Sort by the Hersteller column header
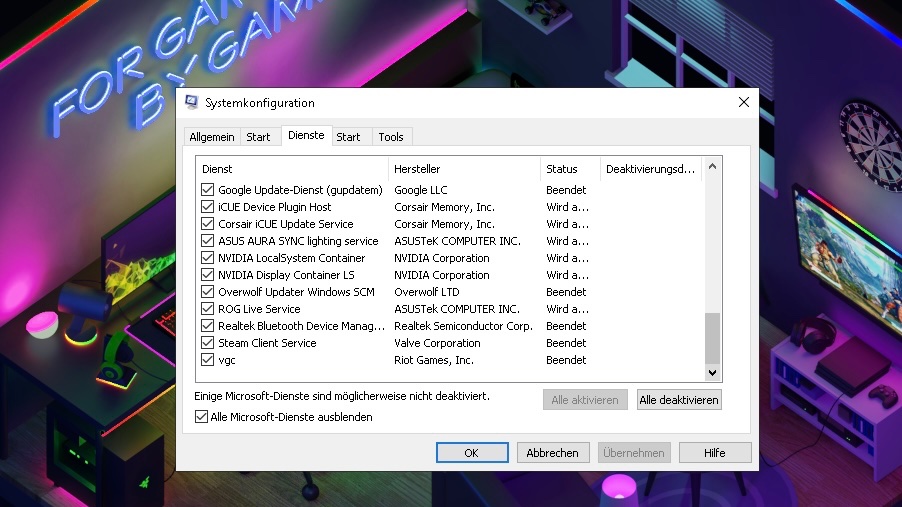Viewport: 902px width, 507px height. pos(464,169)
